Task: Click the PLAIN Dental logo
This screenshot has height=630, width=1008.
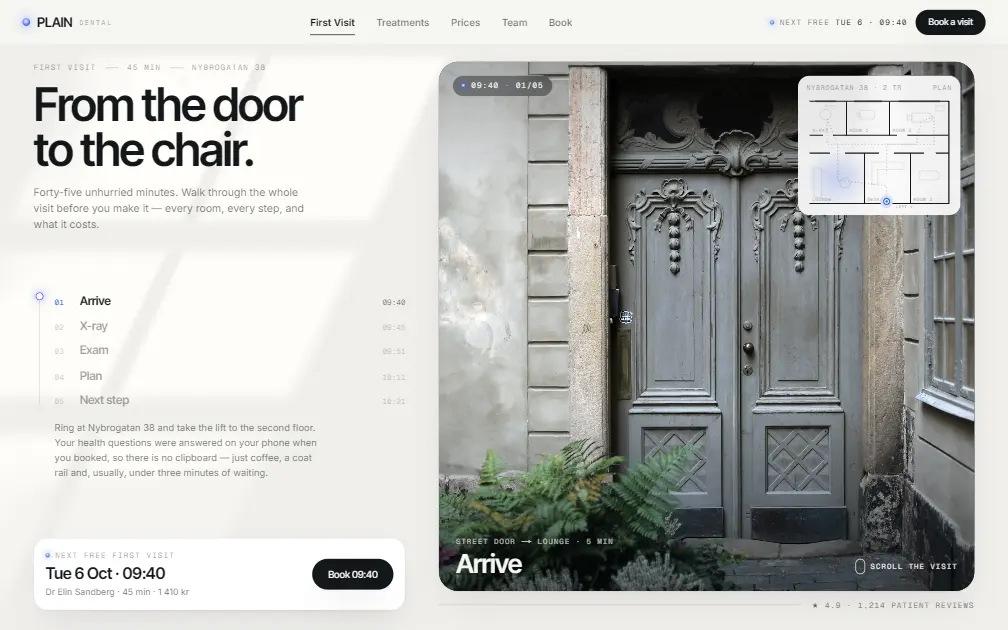Action: tap(66, 22)
